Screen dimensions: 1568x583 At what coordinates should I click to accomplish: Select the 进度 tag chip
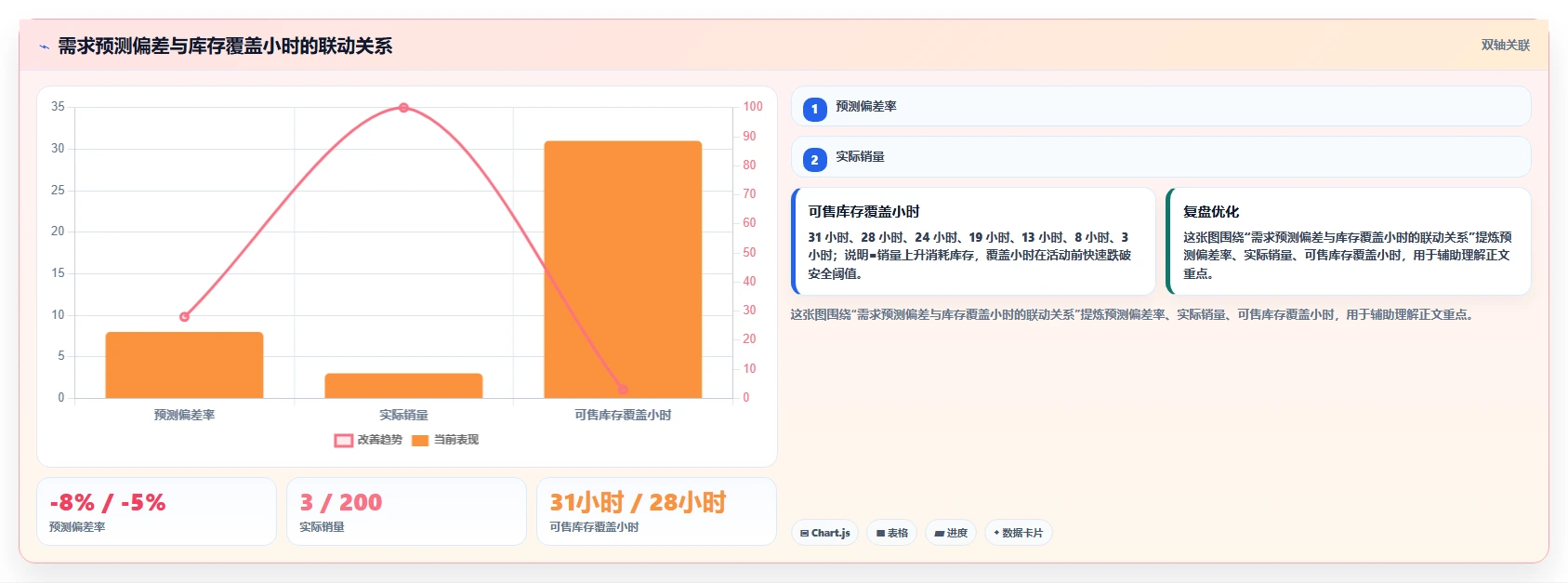pyautogui.click(x=951, y=533)
